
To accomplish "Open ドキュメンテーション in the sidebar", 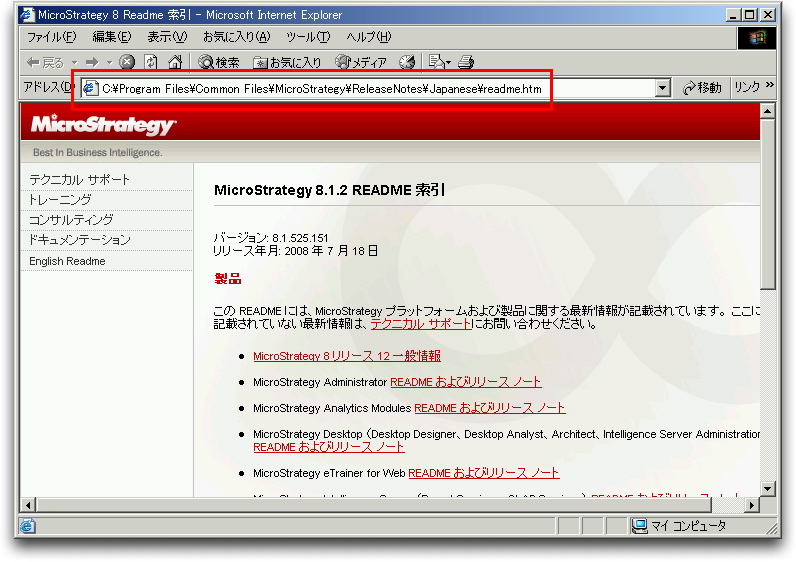I will [80, 240].
